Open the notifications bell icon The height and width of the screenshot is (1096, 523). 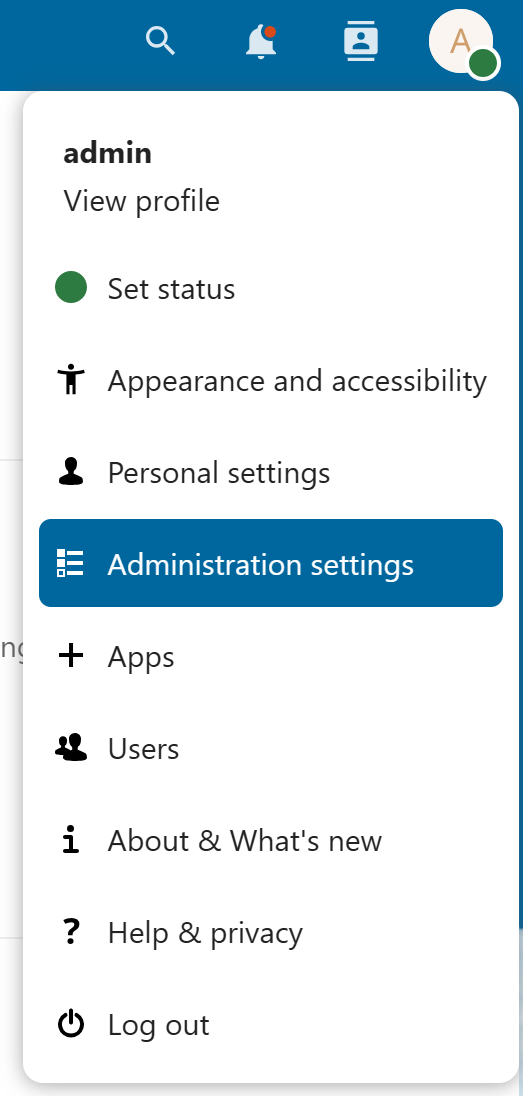[x=262, y=41]
